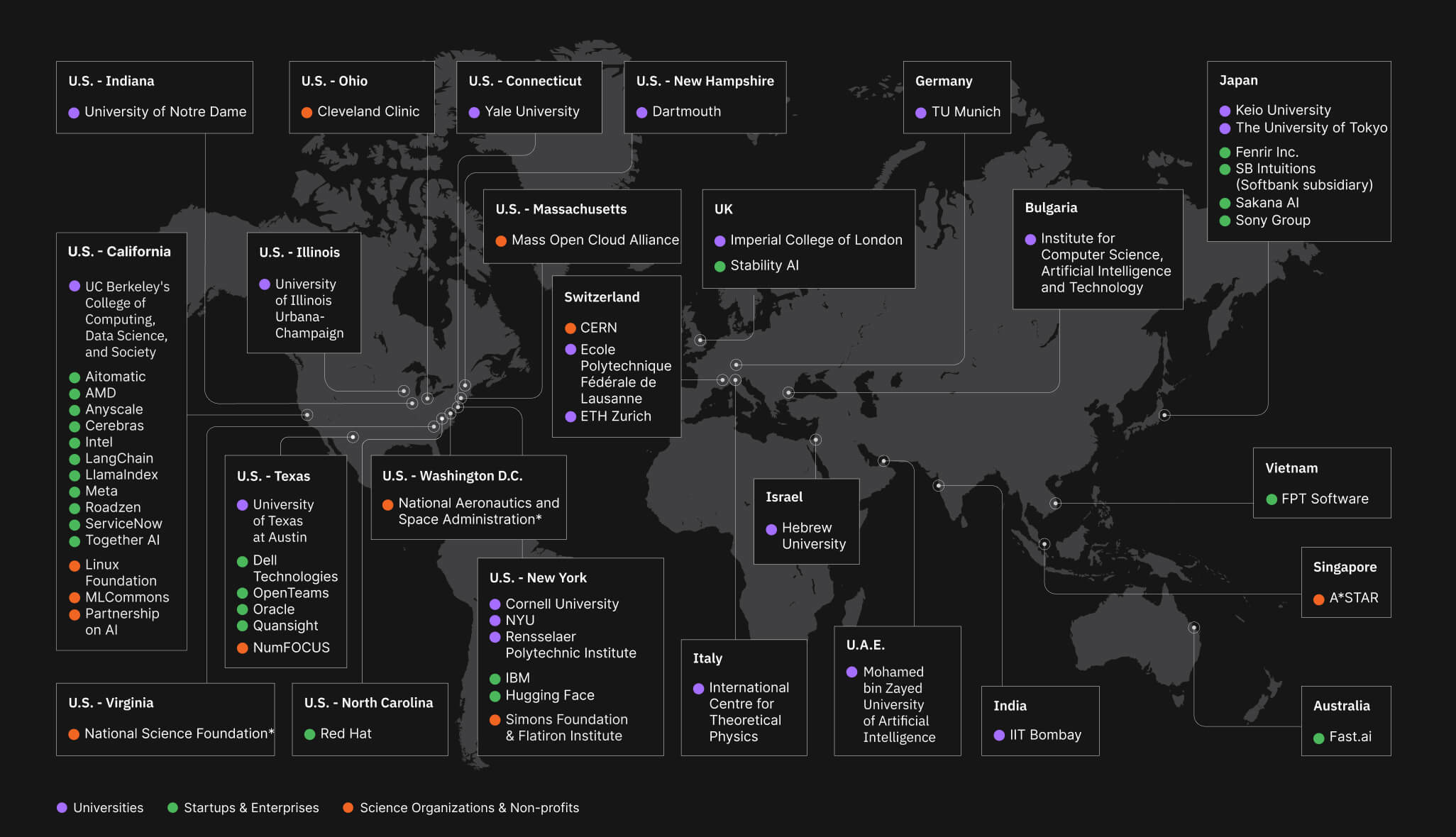Click the U.S. - California heading
The height and width of the screenshot is (837, 1456).
(x=119, y=251)
